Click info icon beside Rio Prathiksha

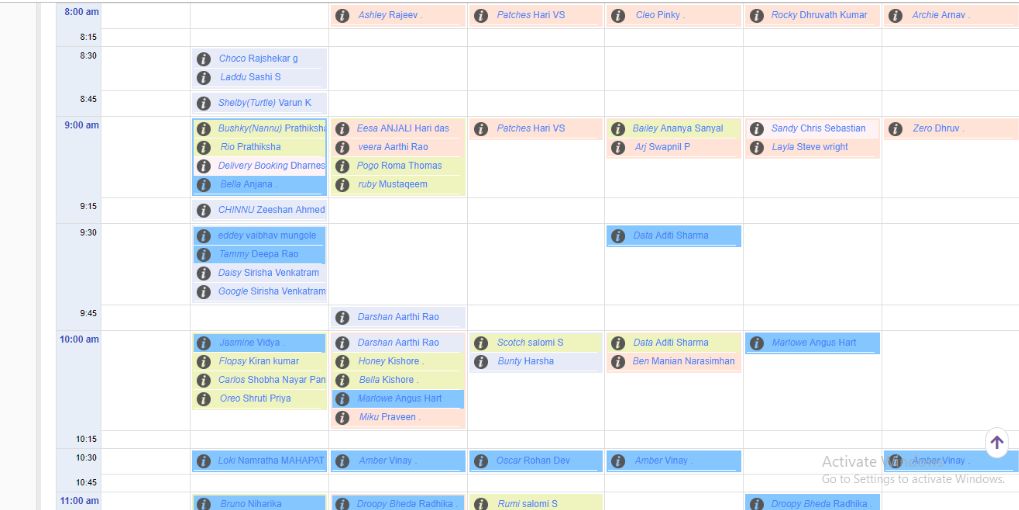point(203,147)
